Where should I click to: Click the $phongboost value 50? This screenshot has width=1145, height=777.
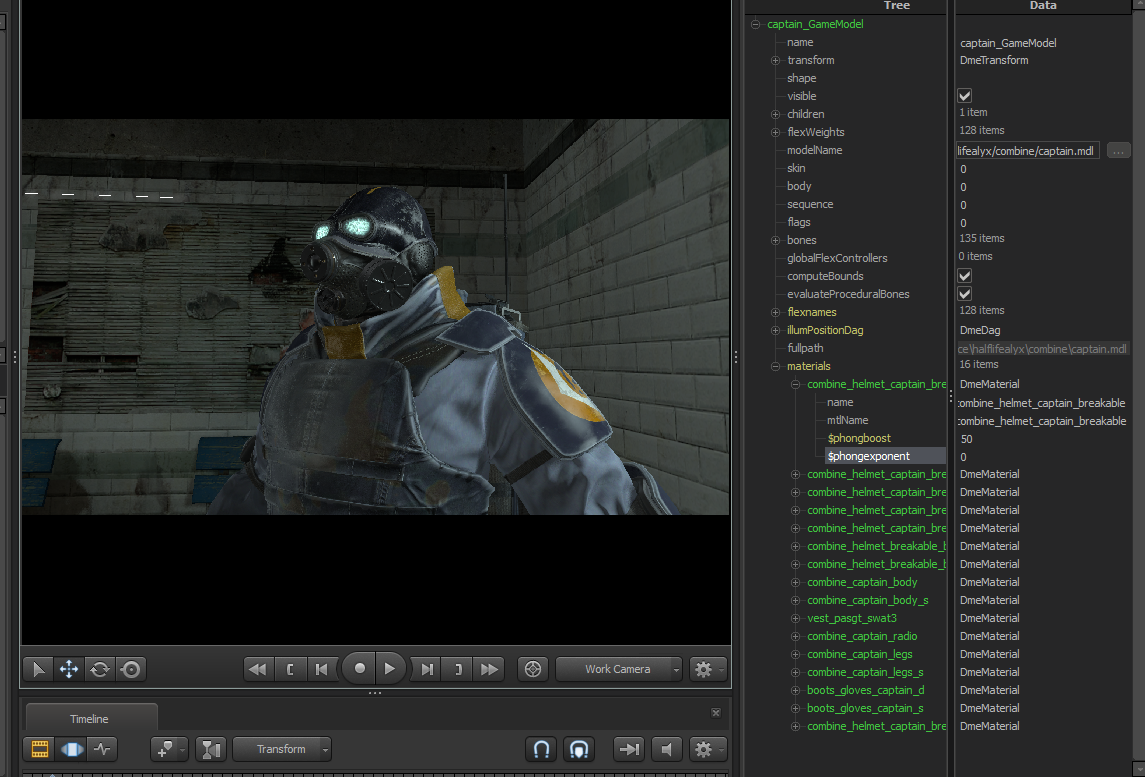click(x=966, y=440)
